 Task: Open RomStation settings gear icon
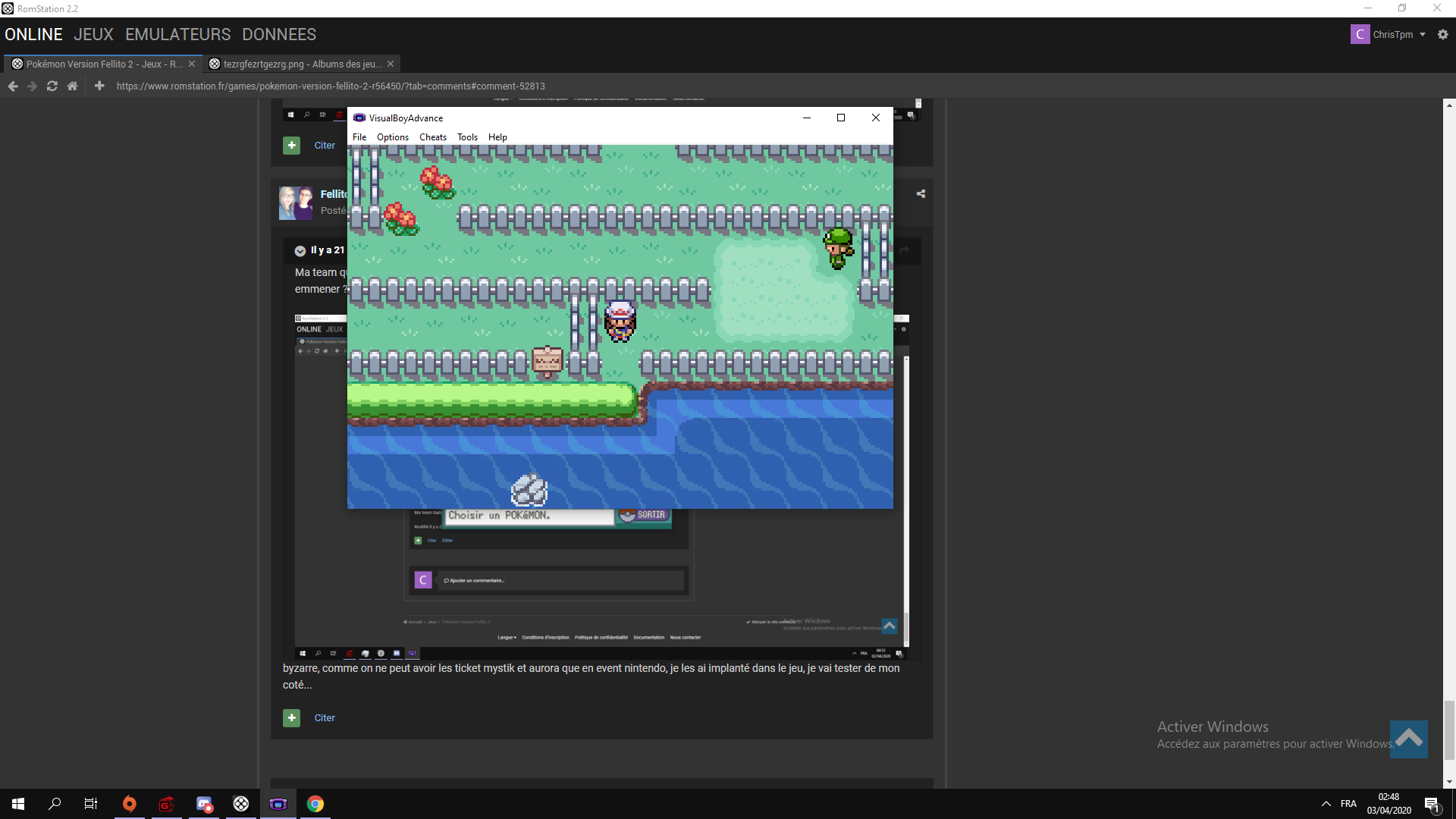point(1442,35)
